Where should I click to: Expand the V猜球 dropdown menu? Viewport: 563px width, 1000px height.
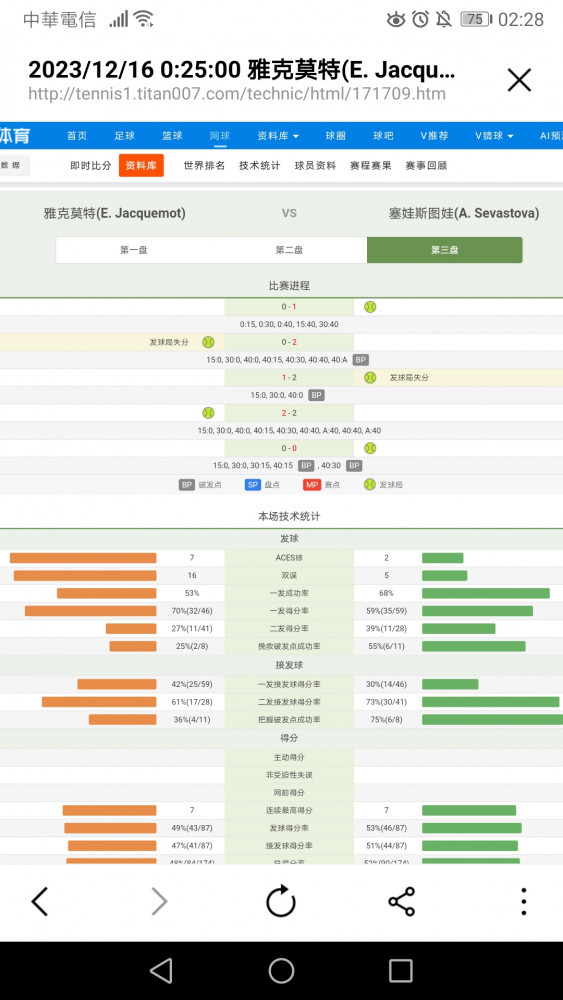pyautogui.click(x=494, y=136)
